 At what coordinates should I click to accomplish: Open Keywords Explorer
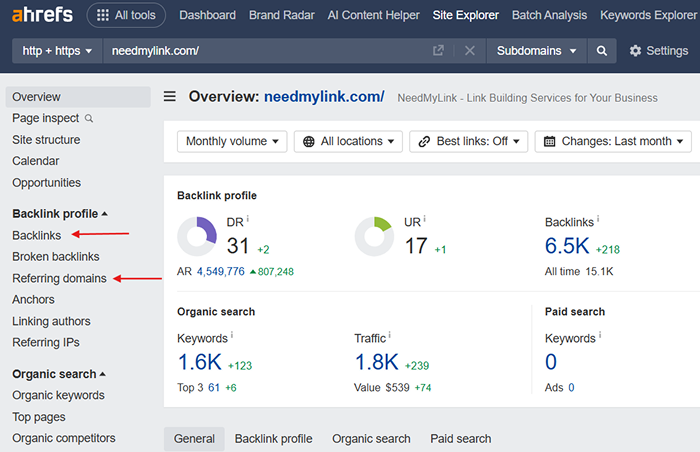(648, 15)
